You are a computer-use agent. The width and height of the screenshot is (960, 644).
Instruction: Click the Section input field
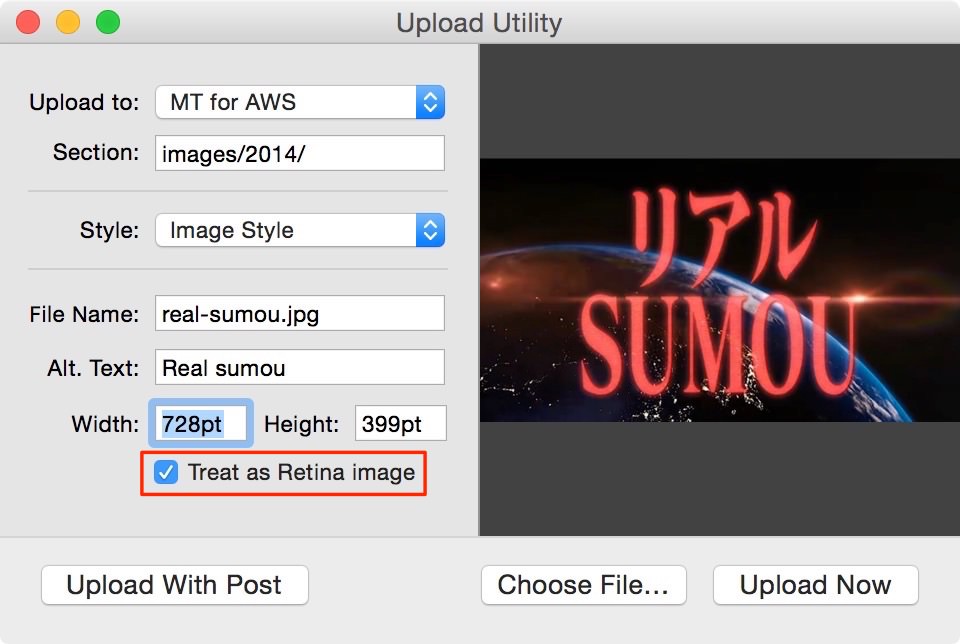pos(300,153)
